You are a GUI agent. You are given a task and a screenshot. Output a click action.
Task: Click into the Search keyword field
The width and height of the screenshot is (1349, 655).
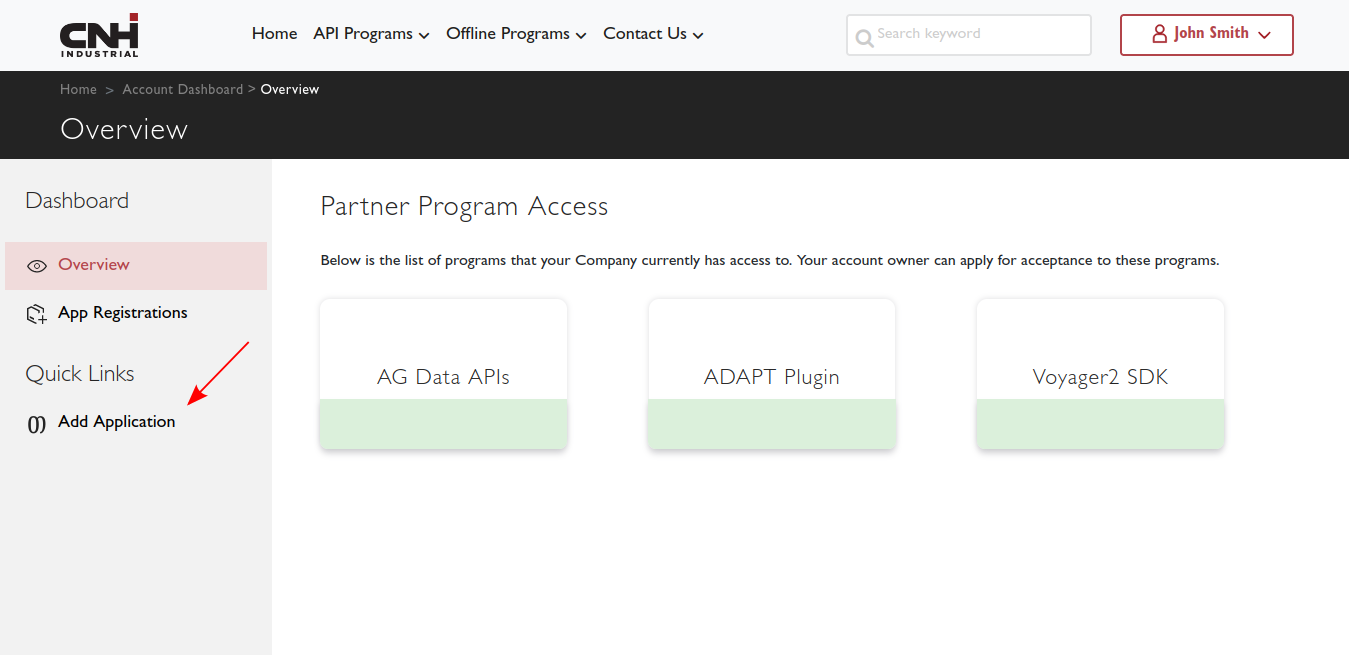[968, 35]
